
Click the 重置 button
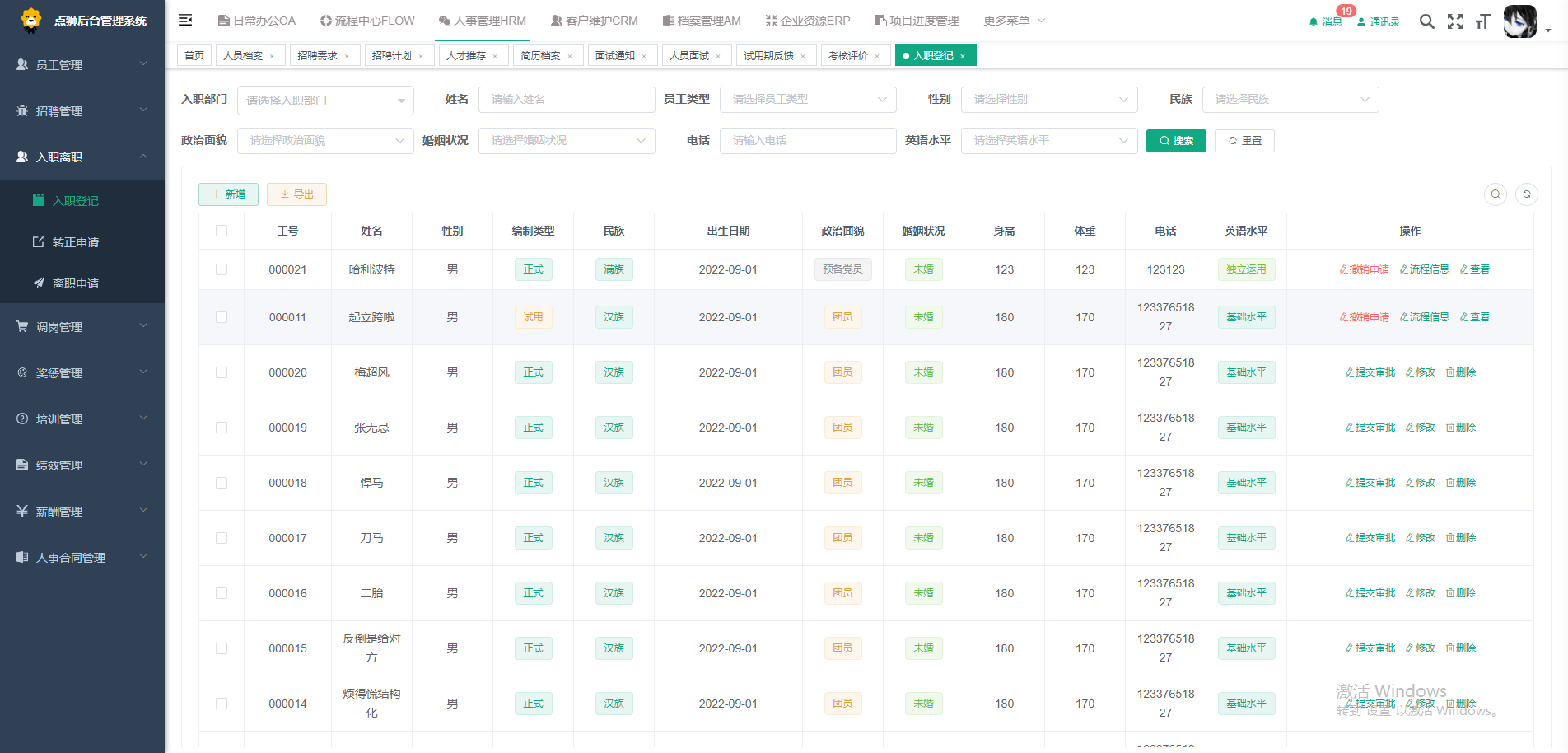(1245, 141)
